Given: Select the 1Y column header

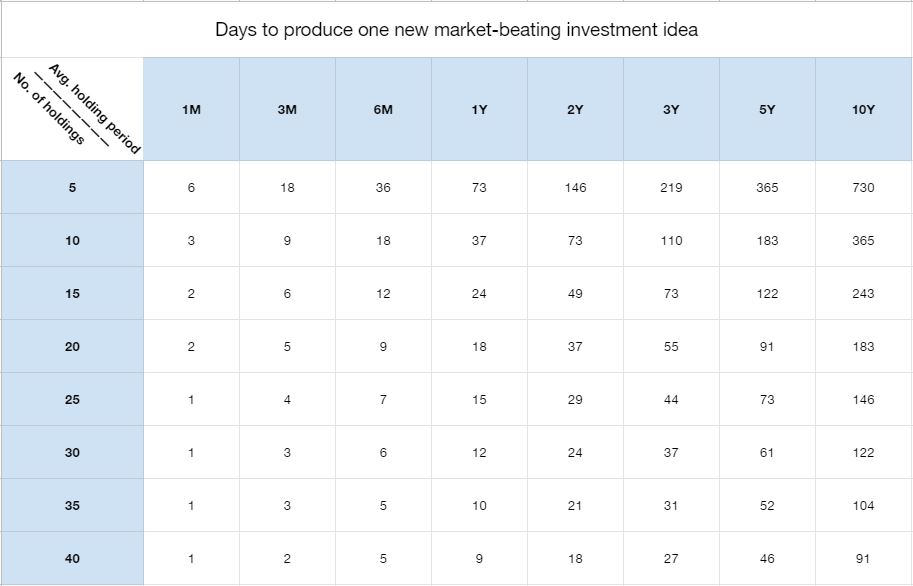Looking at the screenshot, I should tap(479, 109).
